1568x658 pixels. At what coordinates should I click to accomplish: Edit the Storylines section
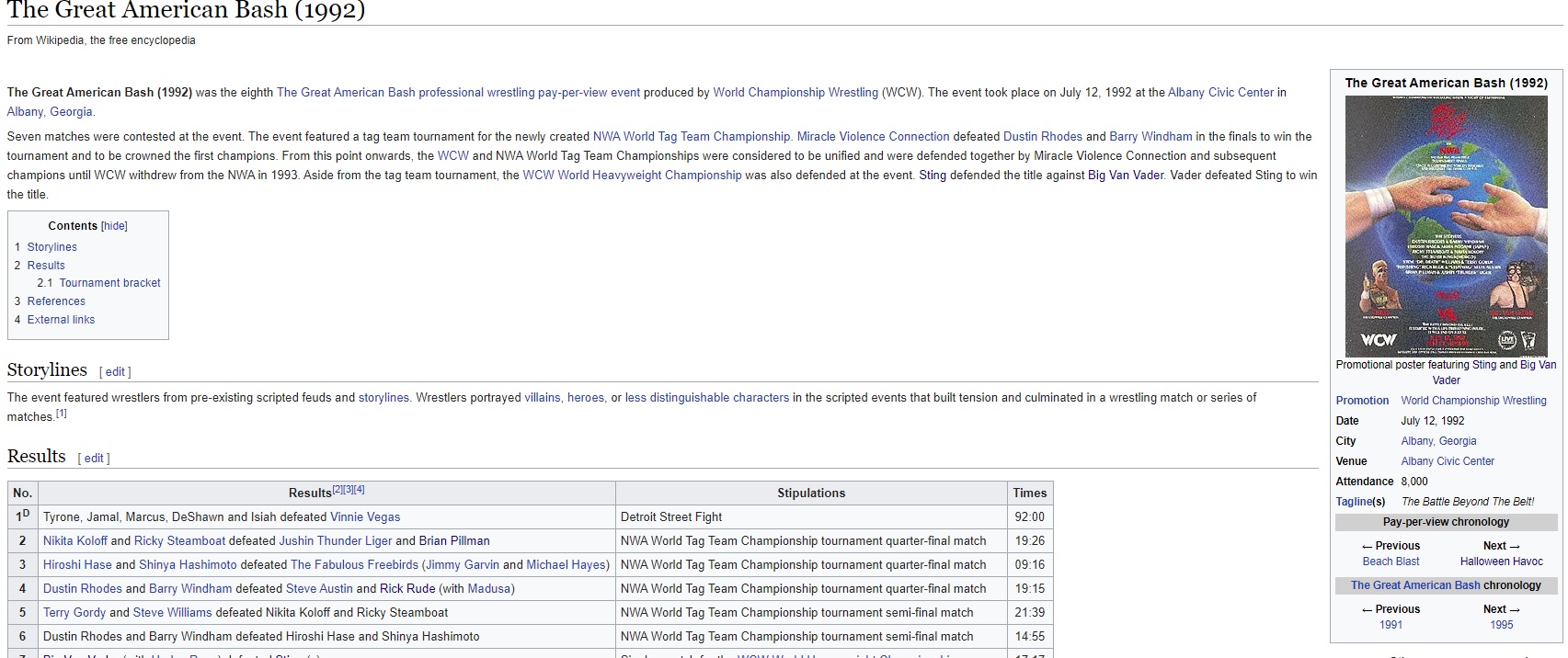click(x=115, y=372)
